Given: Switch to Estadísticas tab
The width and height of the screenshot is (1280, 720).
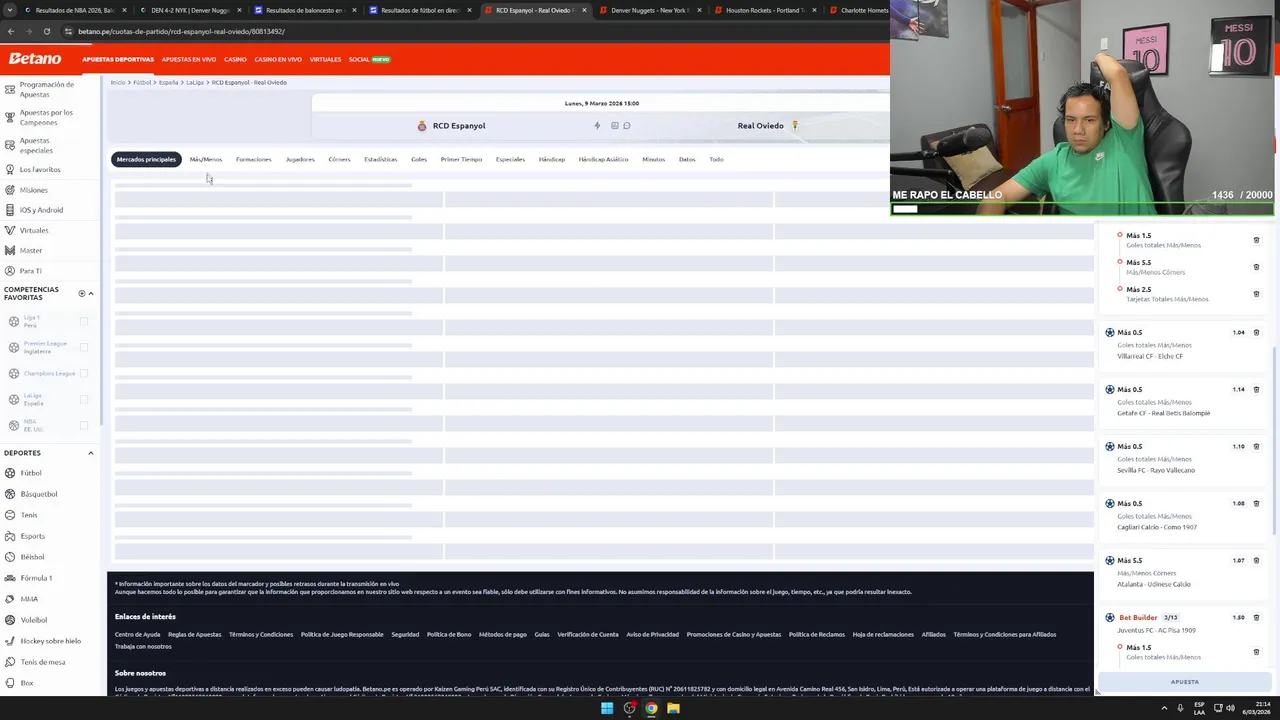Looking at the screenshot, I should point(381,159).
